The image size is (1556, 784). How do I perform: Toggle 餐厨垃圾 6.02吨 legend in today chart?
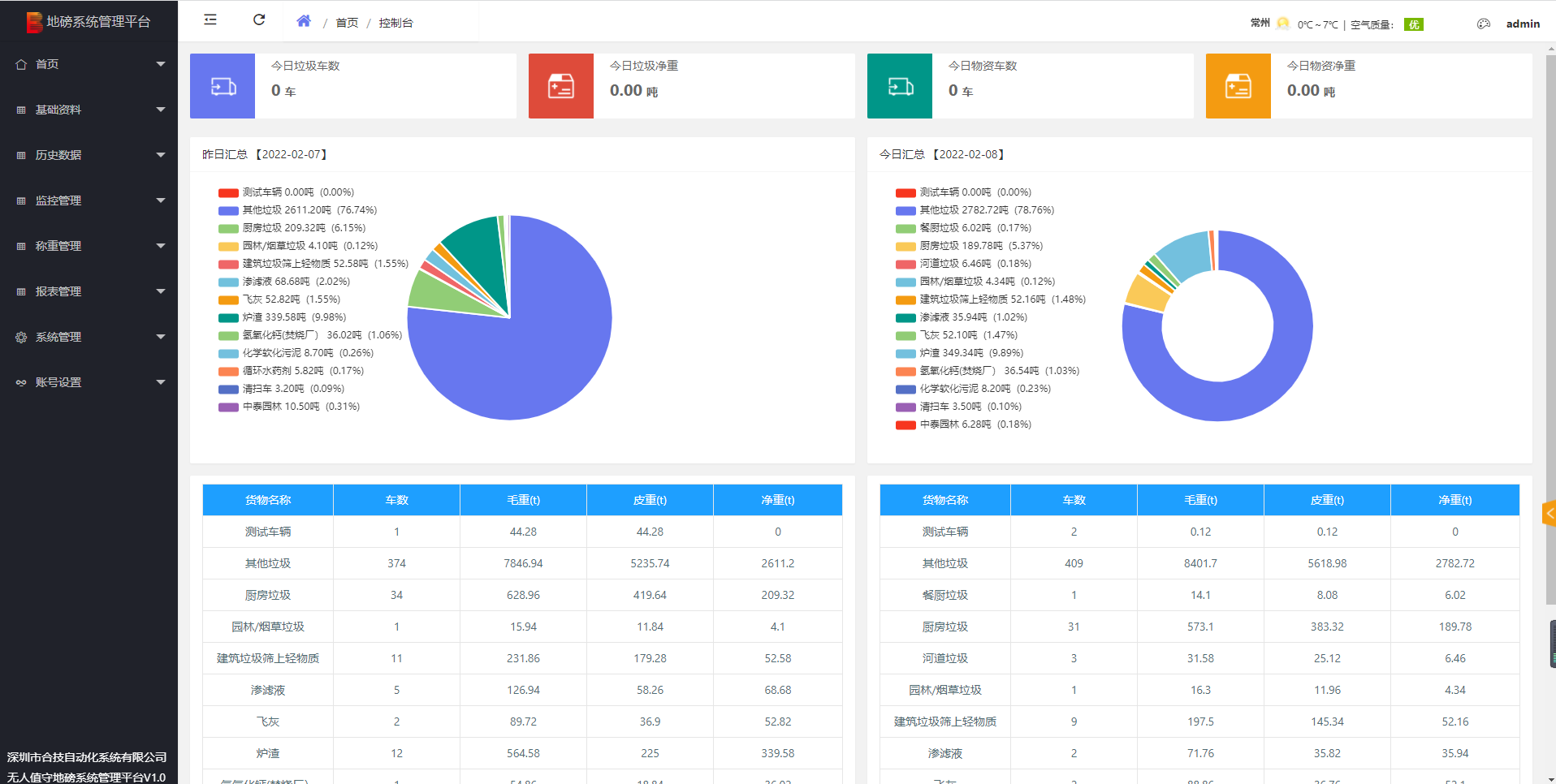(963, 228)
